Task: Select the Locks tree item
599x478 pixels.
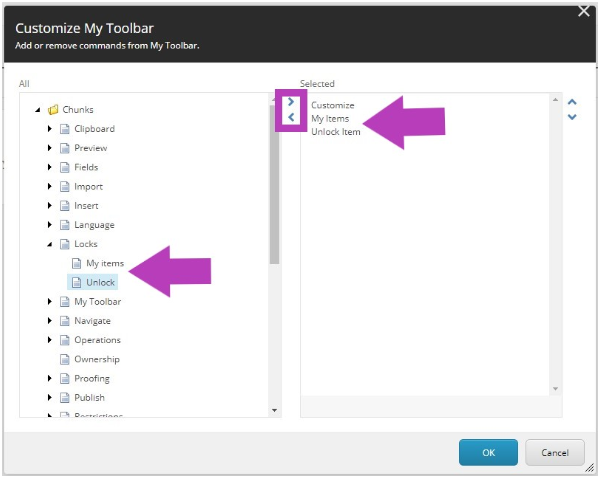Action: pyautogui.click(x=86, y=244)
